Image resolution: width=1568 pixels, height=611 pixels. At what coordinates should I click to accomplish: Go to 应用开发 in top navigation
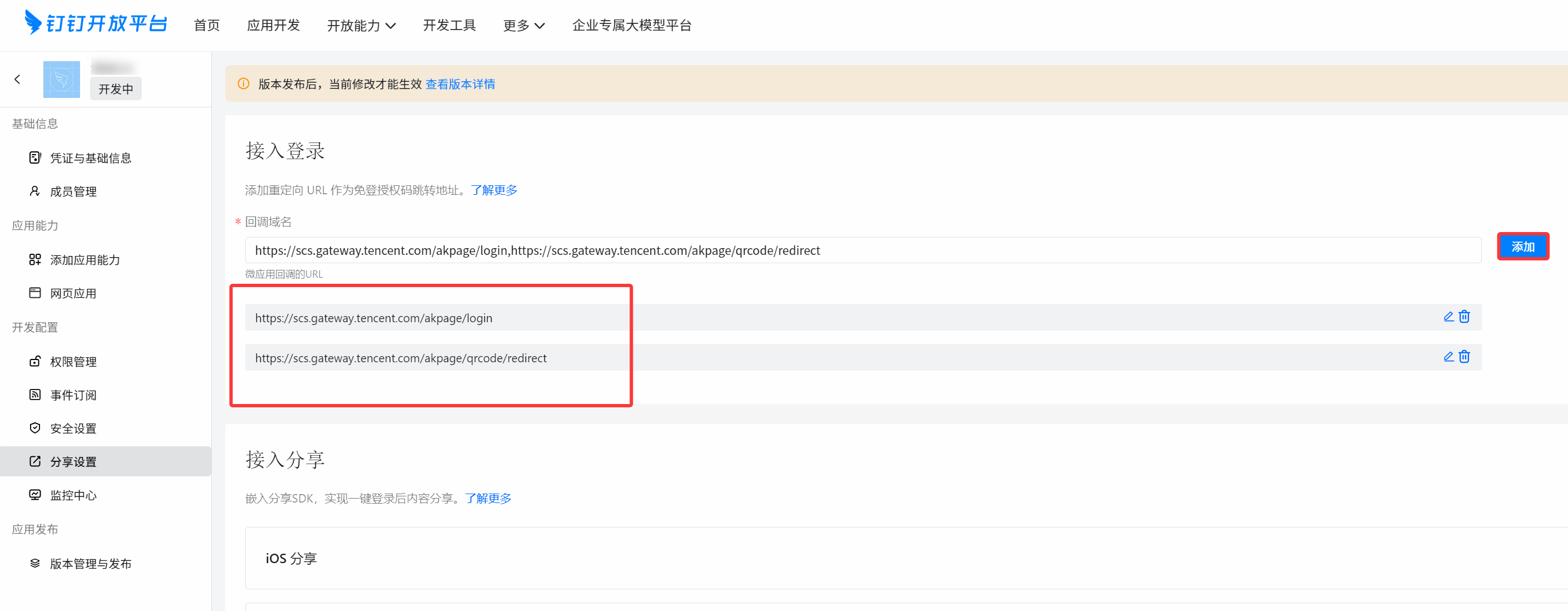pyautogui.click(x=274, y=26)
